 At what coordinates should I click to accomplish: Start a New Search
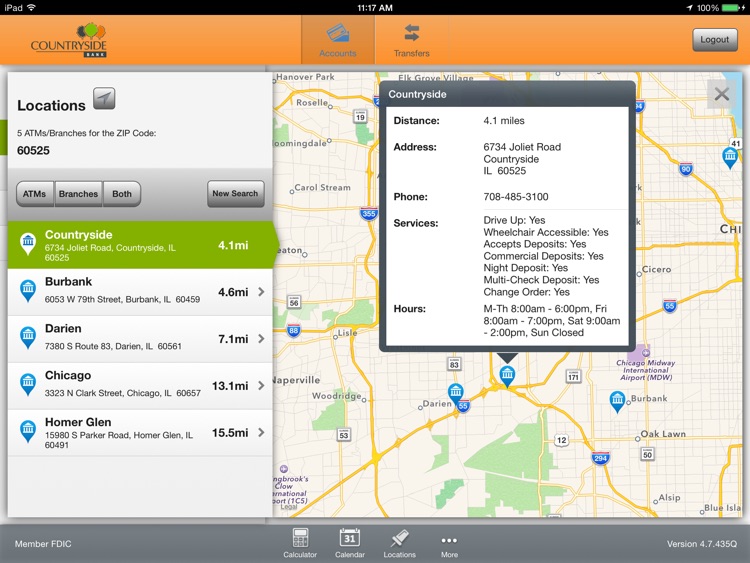(x=235, y=193)
